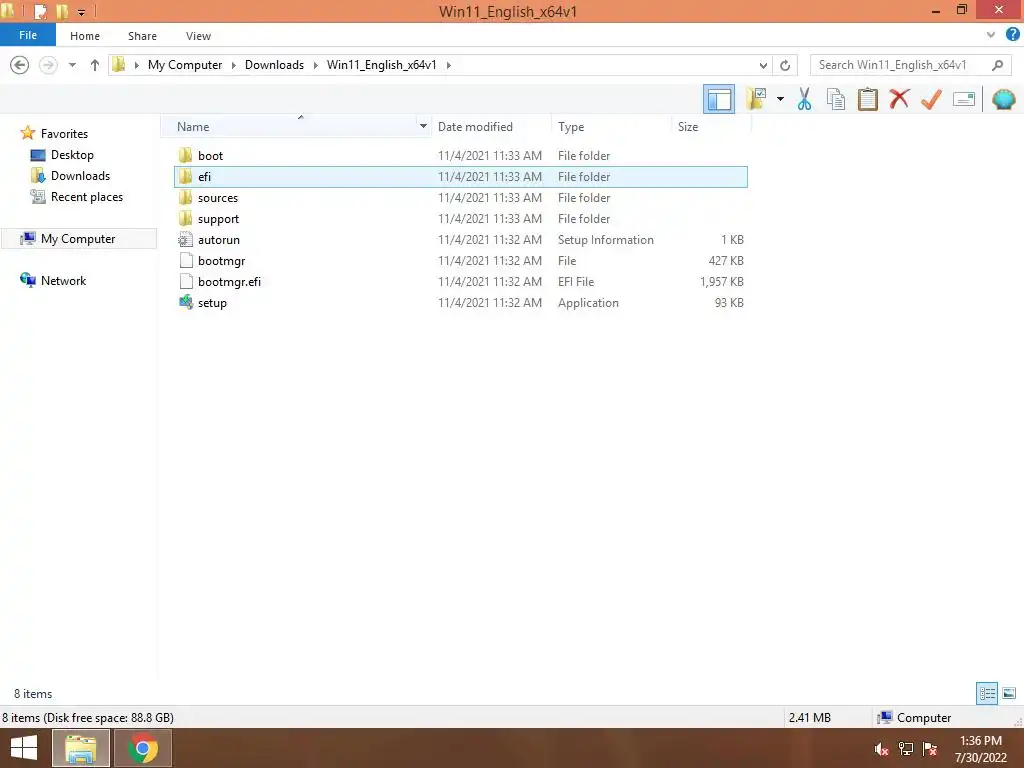Click the folder icon in address bar
This screenshot has width=1024, height=768.
click(x=119, y=65)
